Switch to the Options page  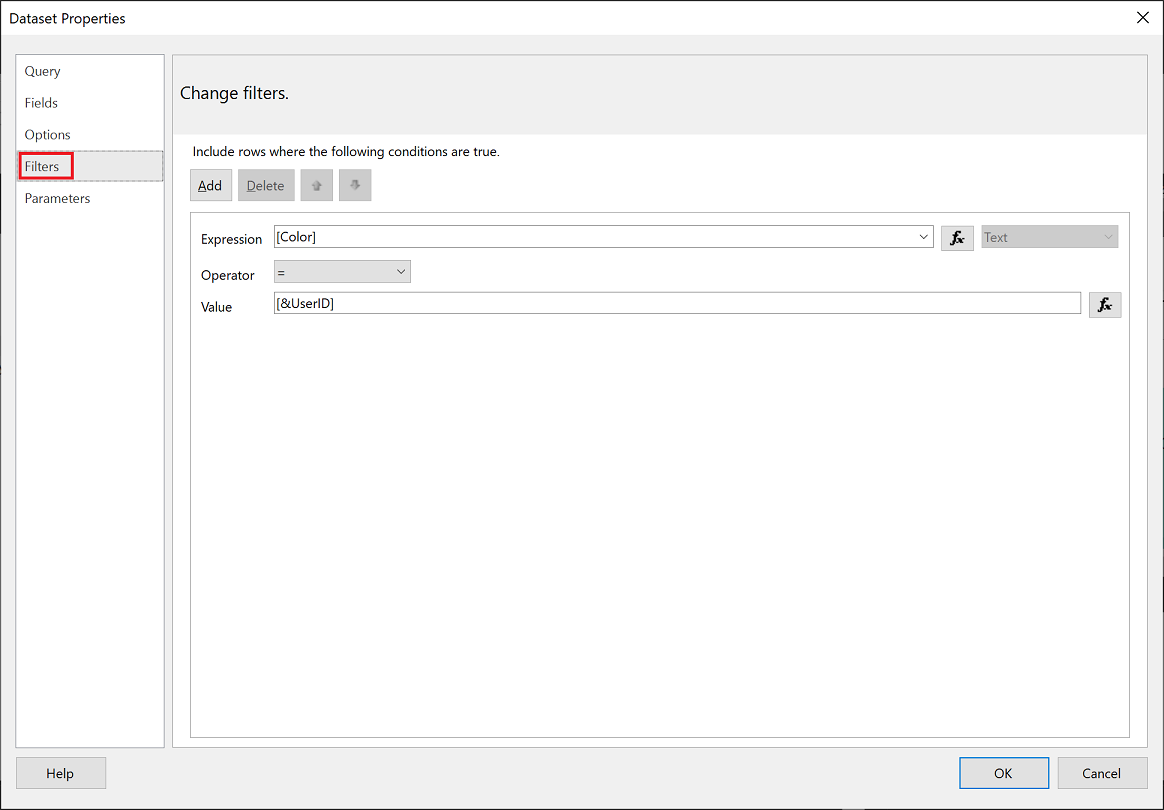tap(46, 134)
